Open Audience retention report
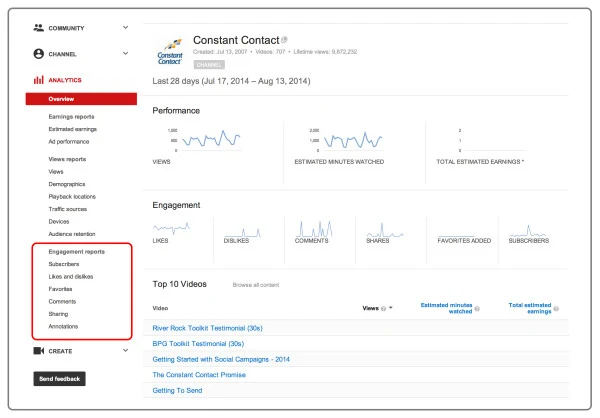 point(72,234)
